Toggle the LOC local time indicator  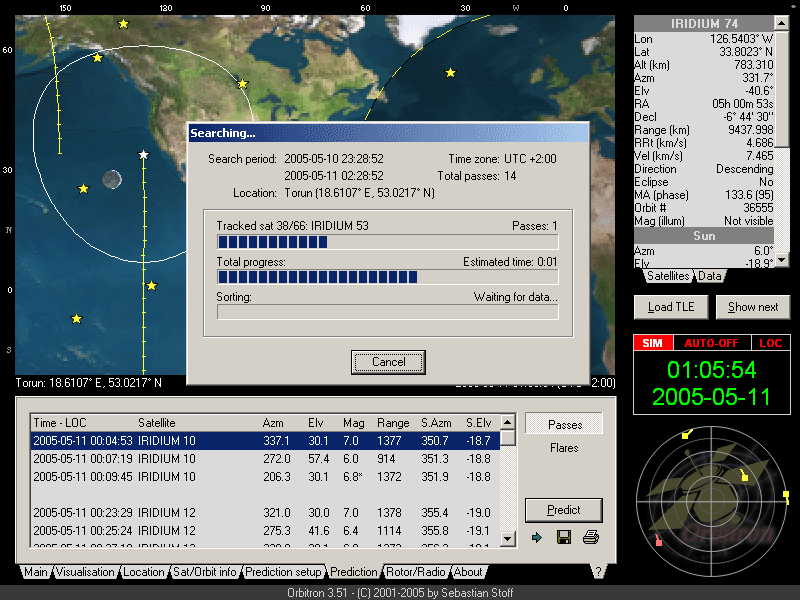pyautogui.click(x=770, y=343)
